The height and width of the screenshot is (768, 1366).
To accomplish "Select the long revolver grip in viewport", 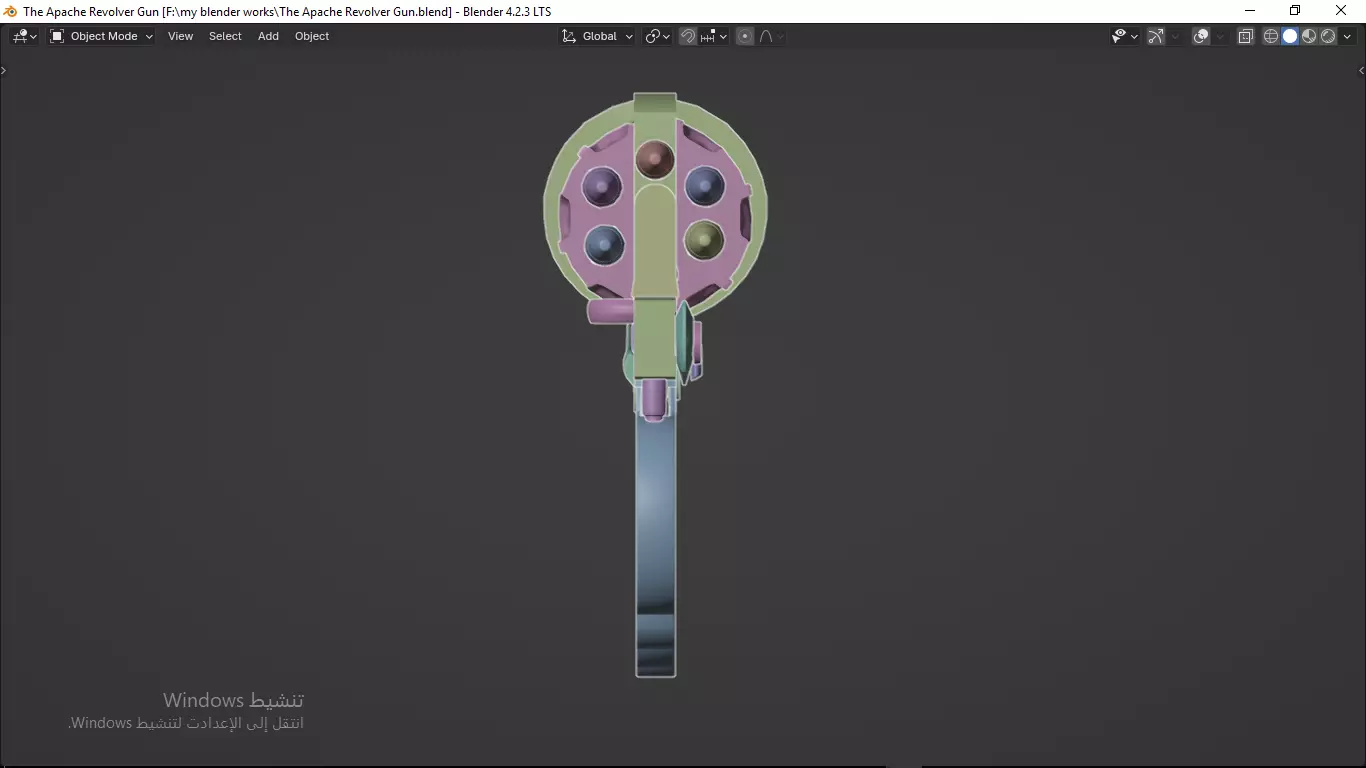I will (656, 545).
